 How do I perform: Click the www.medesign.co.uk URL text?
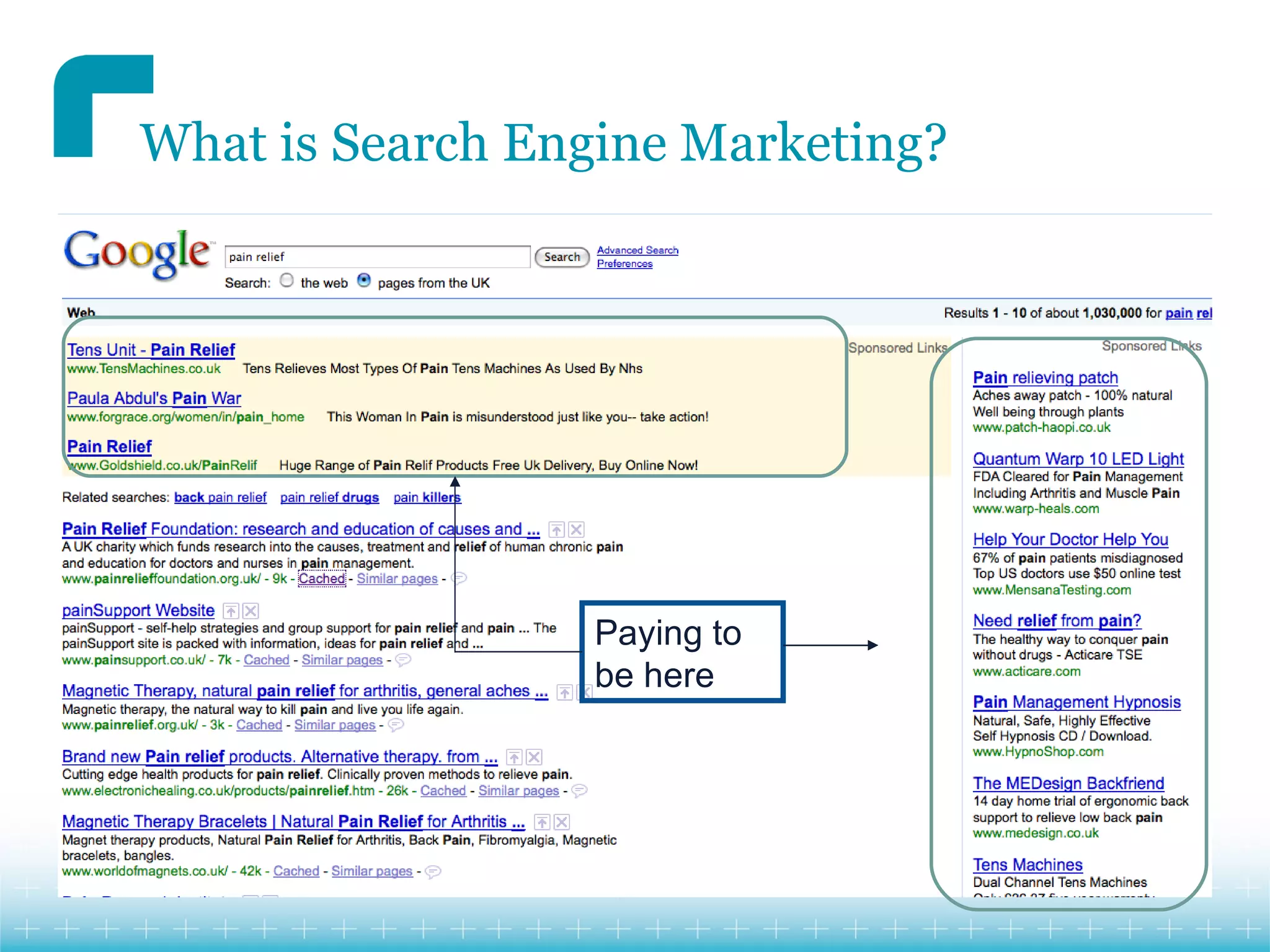point(1036,834)
